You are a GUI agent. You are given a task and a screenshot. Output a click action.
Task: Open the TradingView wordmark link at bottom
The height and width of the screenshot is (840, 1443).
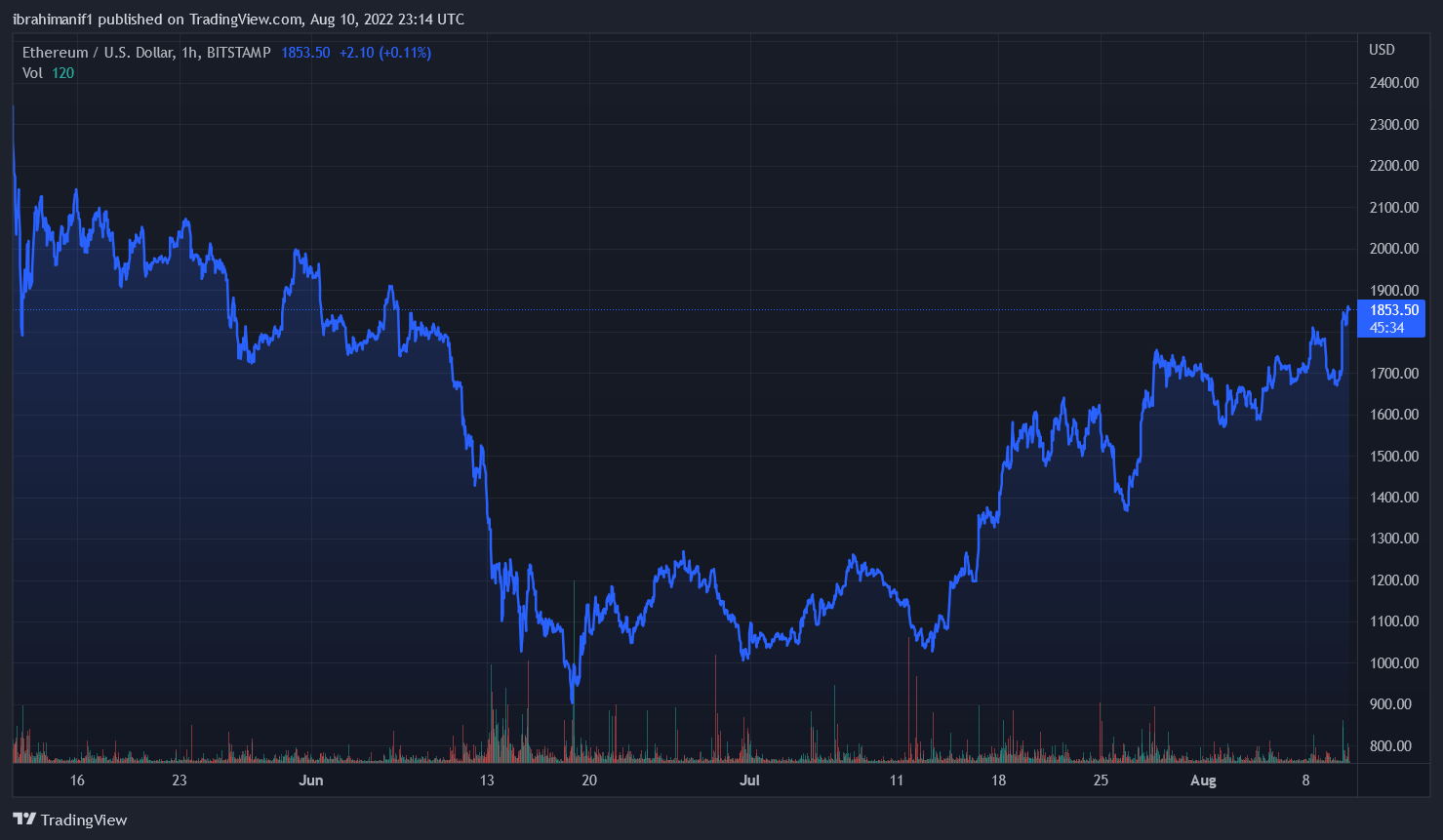[x=84, y=820]
